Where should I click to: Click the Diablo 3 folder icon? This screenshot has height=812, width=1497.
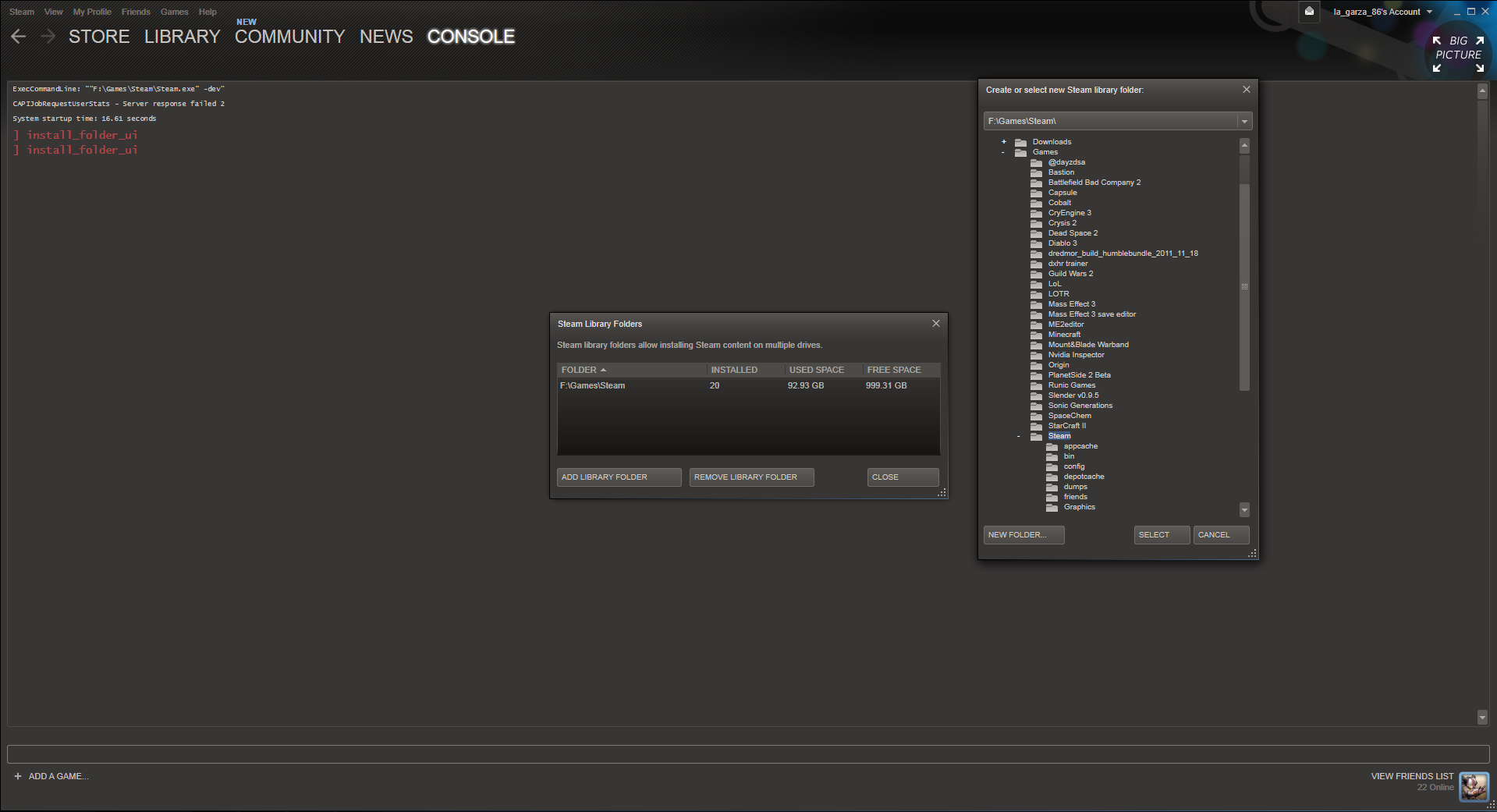(1036, 243)
